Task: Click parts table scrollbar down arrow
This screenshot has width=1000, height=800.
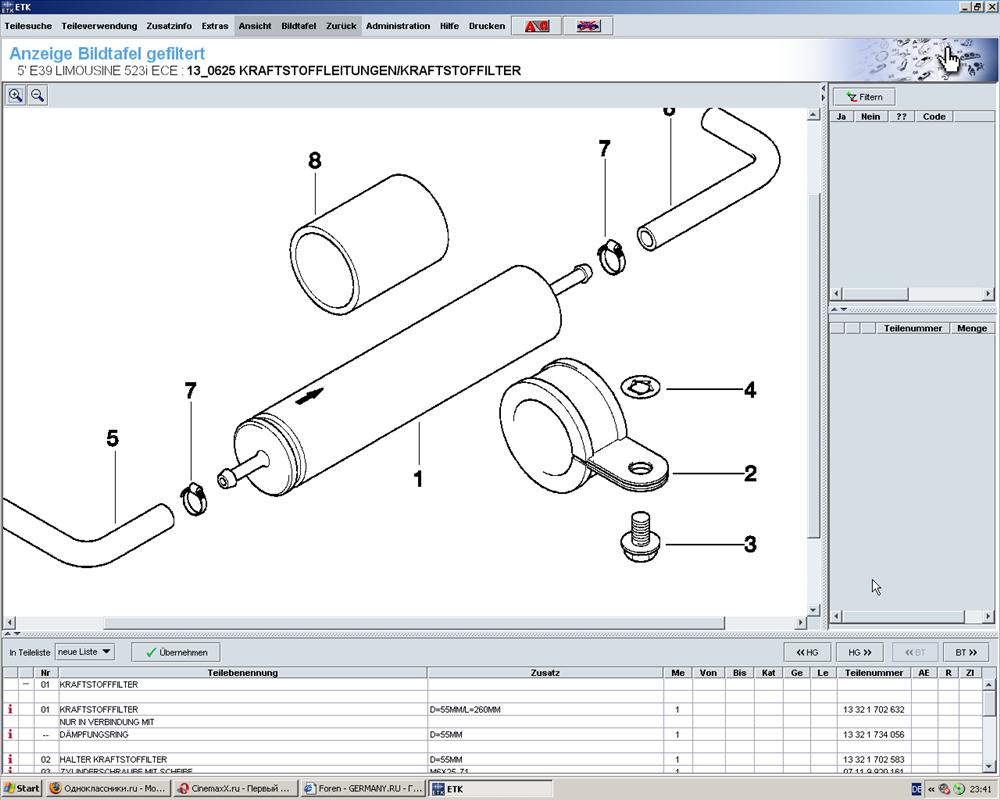Action: 989,766
